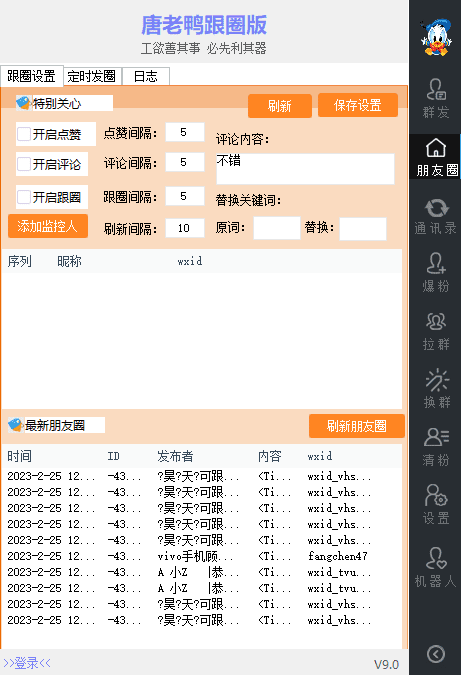Image resolution: width=461 pixels, height=675 pixels.
Task: Focus the 替换 input field
Action: [x=363, y=229]
